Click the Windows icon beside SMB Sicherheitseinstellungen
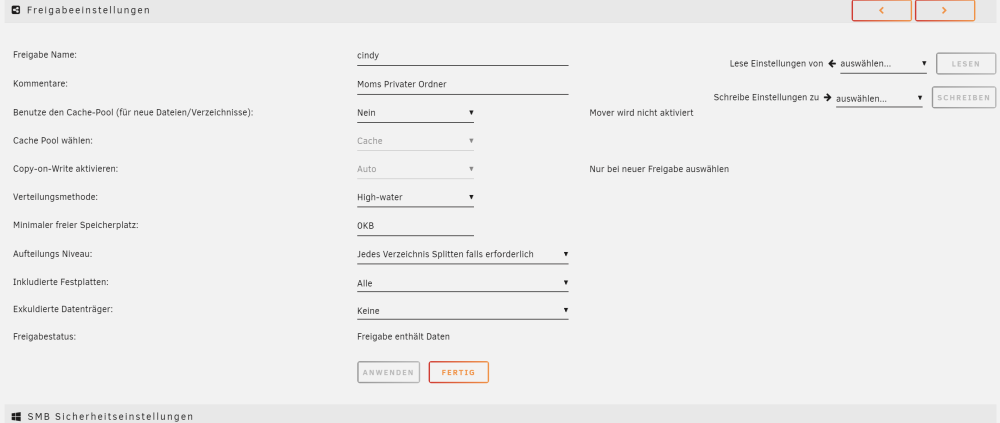This screenshot has height=423, width=1000. click(16, 417)
